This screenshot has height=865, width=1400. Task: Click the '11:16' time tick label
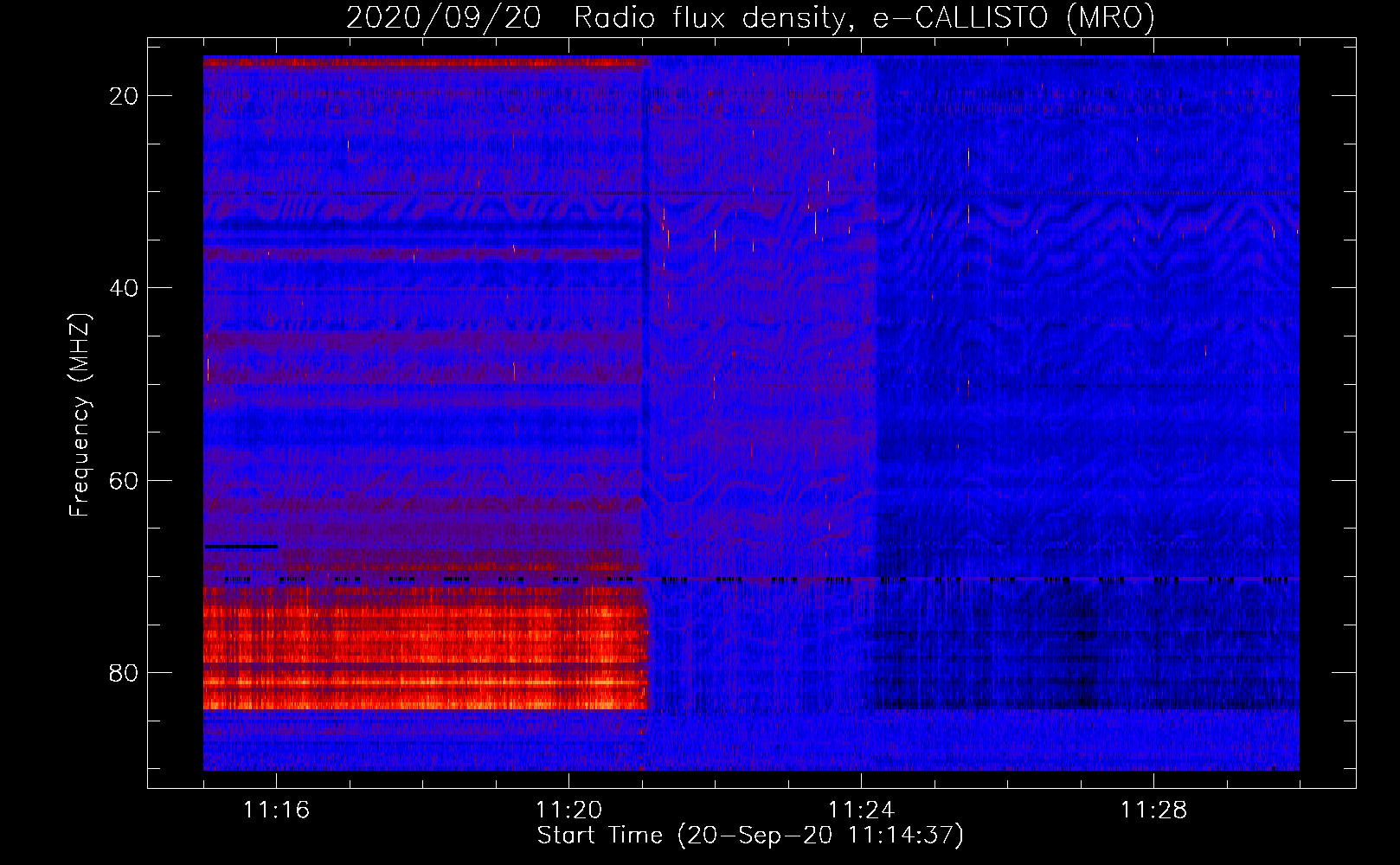(x=277, y=811)
